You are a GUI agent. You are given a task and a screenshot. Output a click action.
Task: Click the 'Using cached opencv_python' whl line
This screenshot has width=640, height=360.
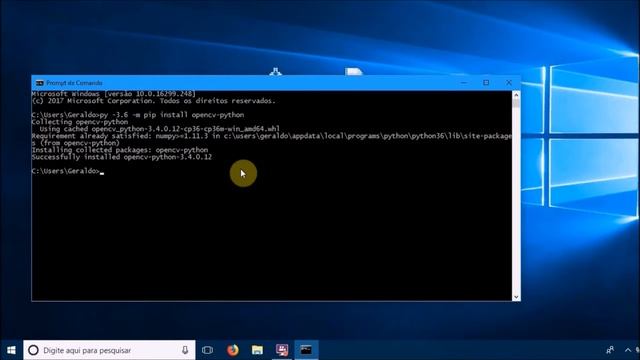click(x=160, y=129)
